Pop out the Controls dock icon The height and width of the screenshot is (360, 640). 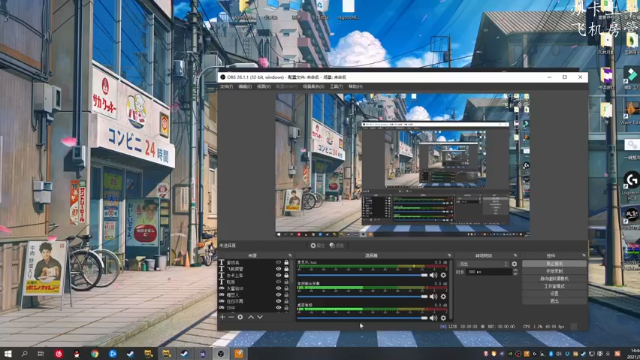tap(584, 256)
